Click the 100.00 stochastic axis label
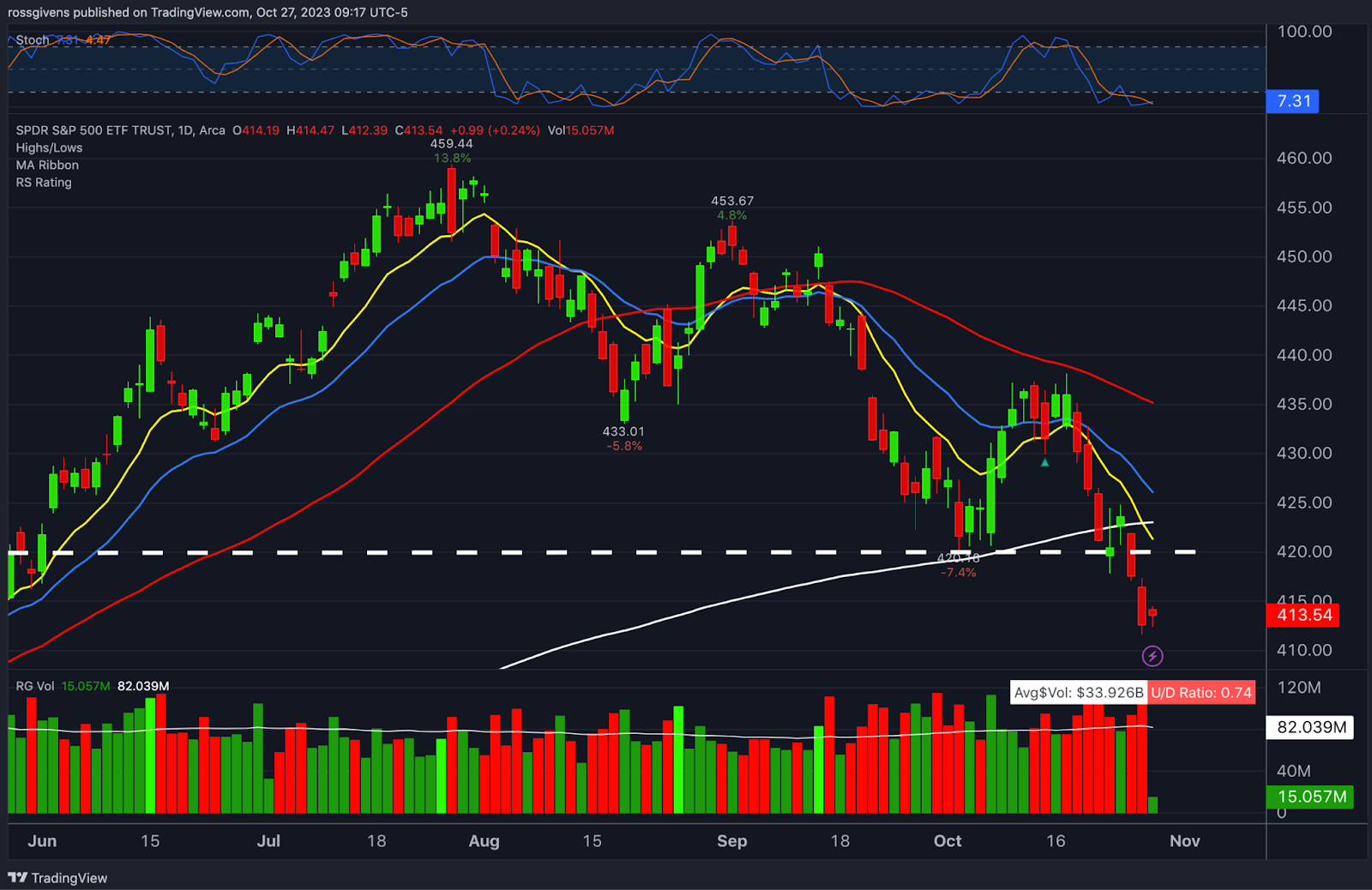Screen dimensions: 1372x890 pyautogui.click(x=1304, y=32)
